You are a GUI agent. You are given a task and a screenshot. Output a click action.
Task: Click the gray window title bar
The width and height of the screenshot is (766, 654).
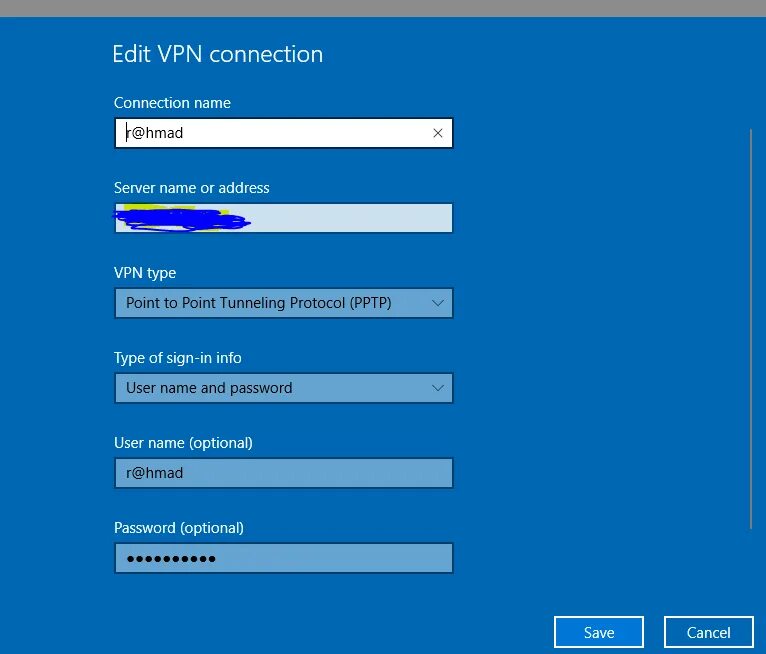click(x=383, y=8)
